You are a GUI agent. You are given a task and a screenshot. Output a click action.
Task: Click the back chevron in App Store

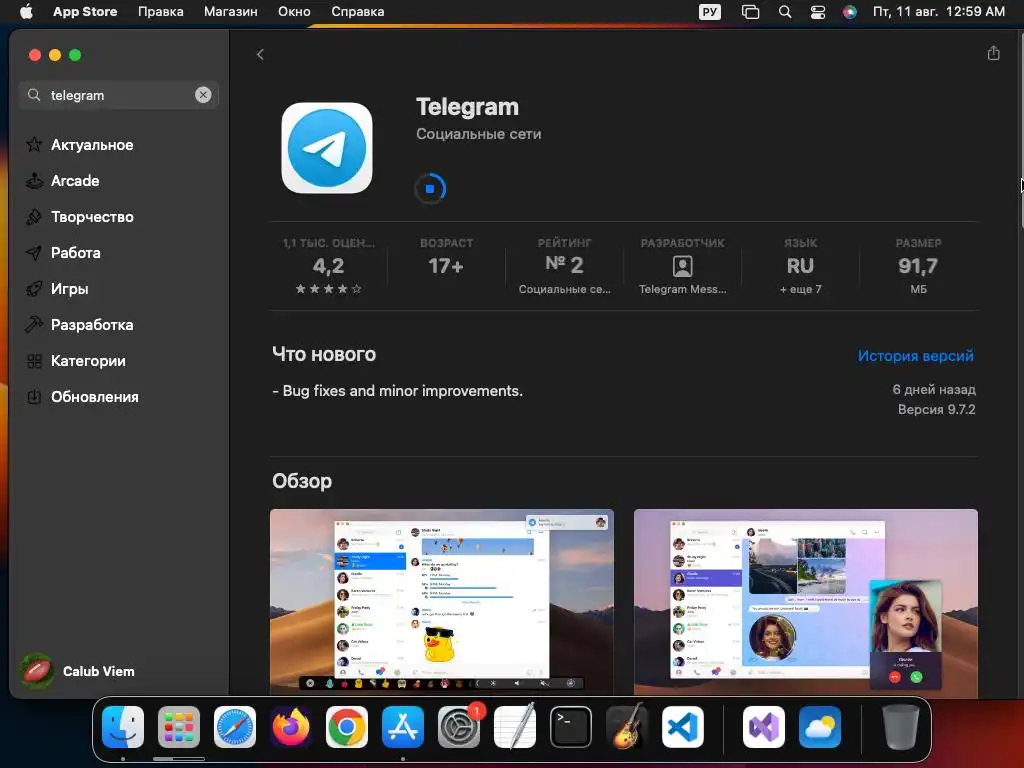pyautogui.click(x=260, y=54)
